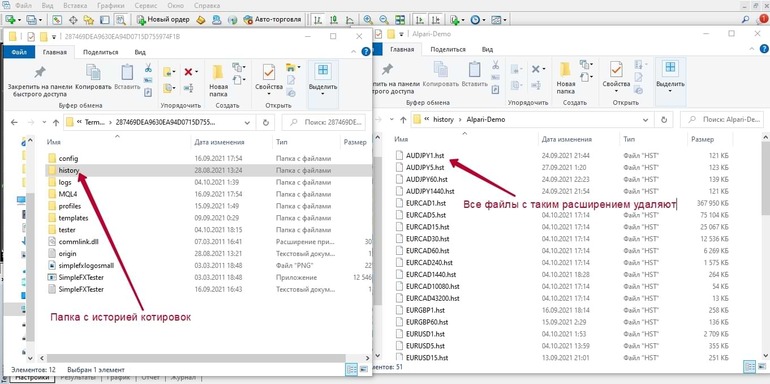Toggle the Auto-trading button
Image resolution: width=770 pixels, height=384 pixels.
(272, 20)
